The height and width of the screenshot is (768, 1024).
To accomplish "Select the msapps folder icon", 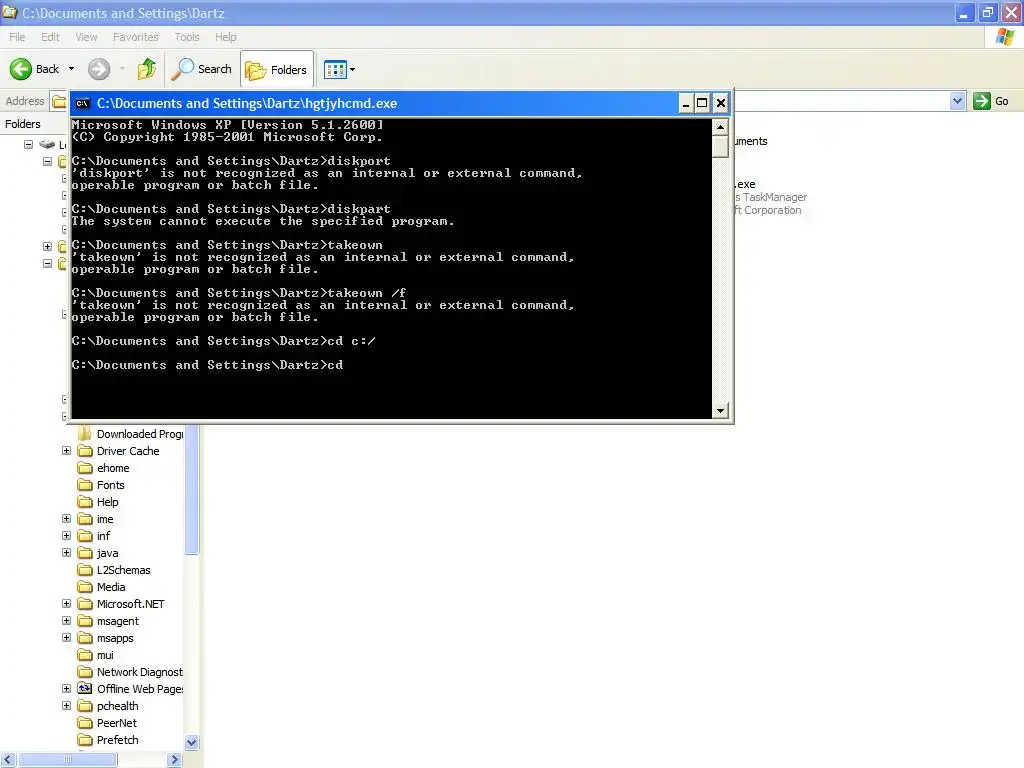I will pyautogui.click(x=85, y=637).
